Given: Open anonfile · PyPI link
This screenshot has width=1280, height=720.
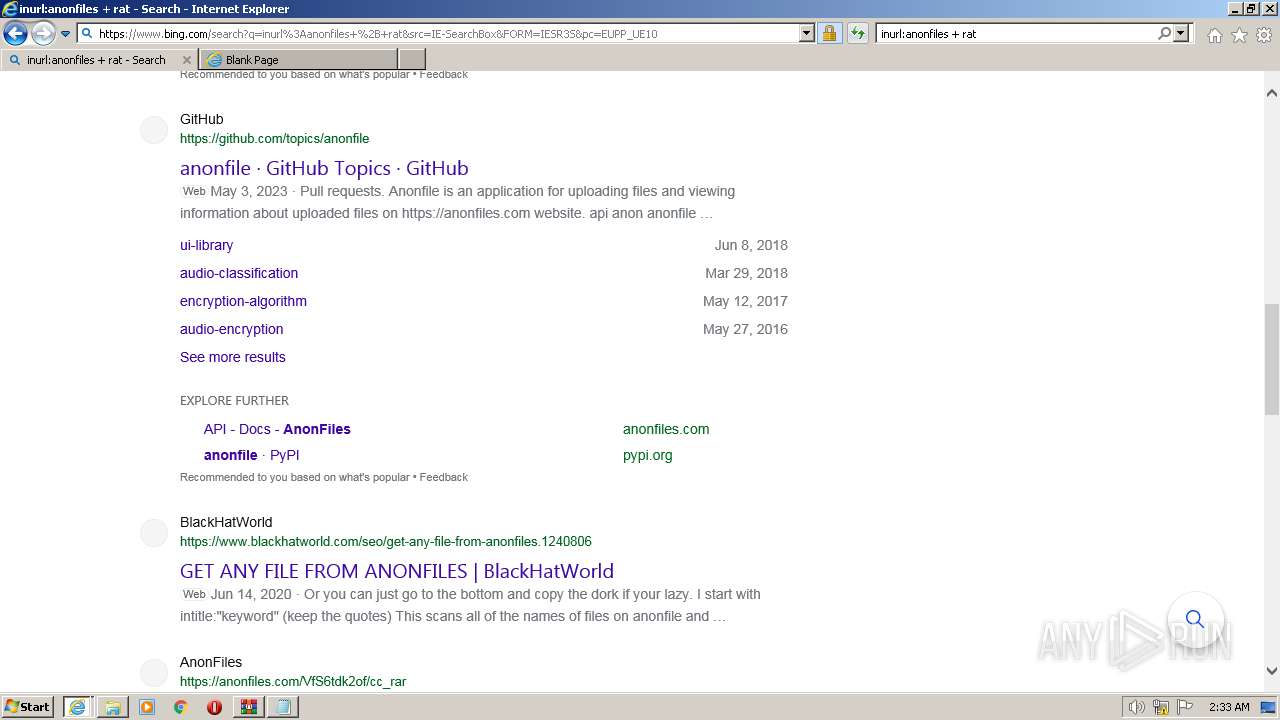Looking at the screenshot, I should [x=251, y=455].
